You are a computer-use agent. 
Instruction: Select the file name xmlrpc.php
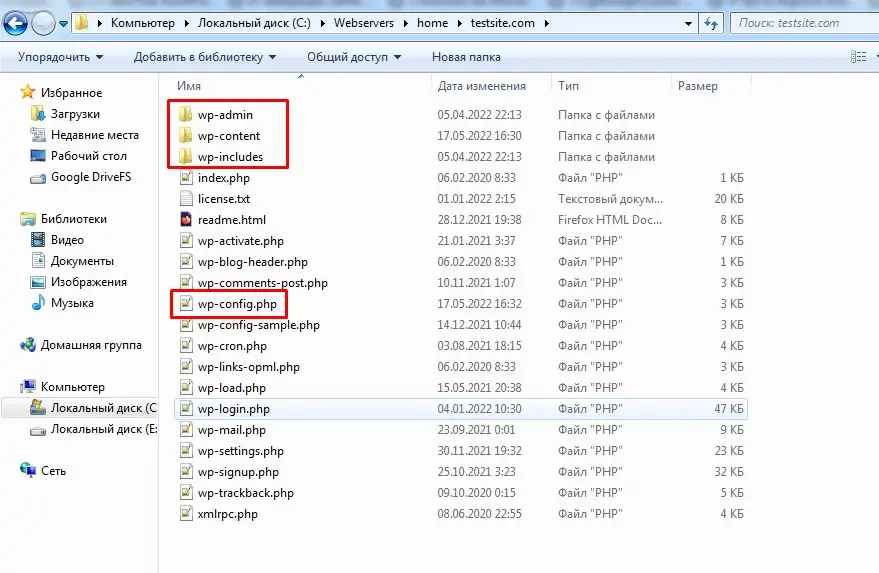coord(228,514)
